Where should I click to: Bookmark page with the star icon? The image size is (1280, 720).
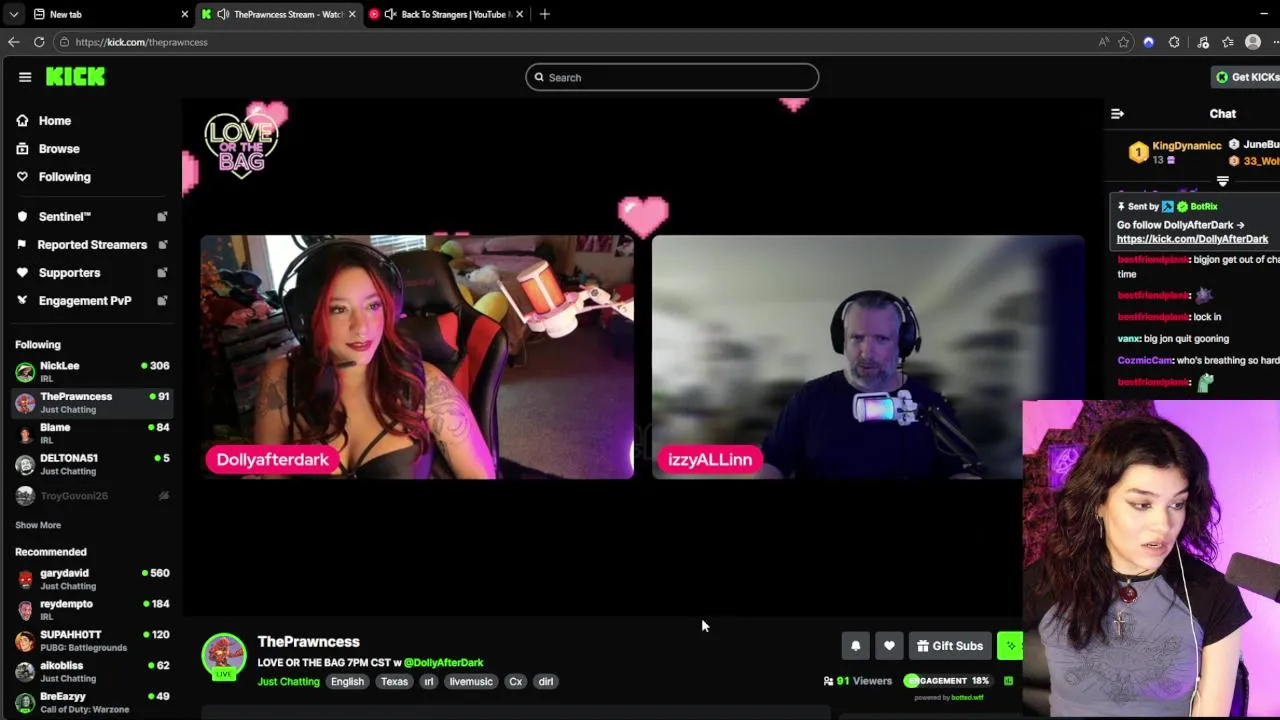[1124, 42]
